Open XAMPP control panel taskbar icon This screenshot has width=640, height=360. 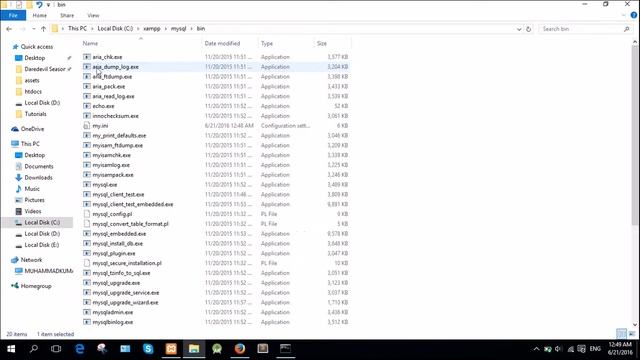[171, 349]
